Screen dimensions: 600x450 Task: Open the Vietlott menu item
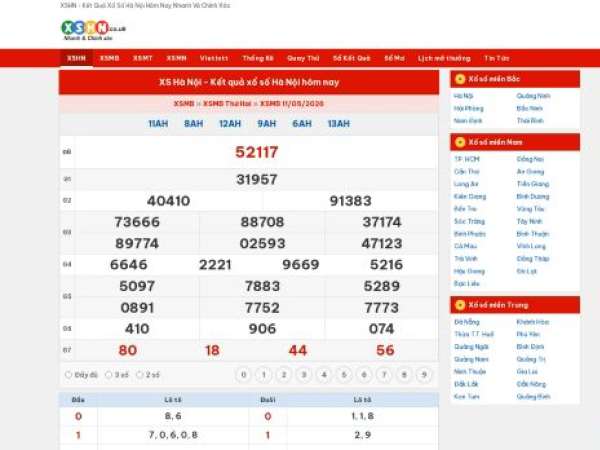pos(214,58)
